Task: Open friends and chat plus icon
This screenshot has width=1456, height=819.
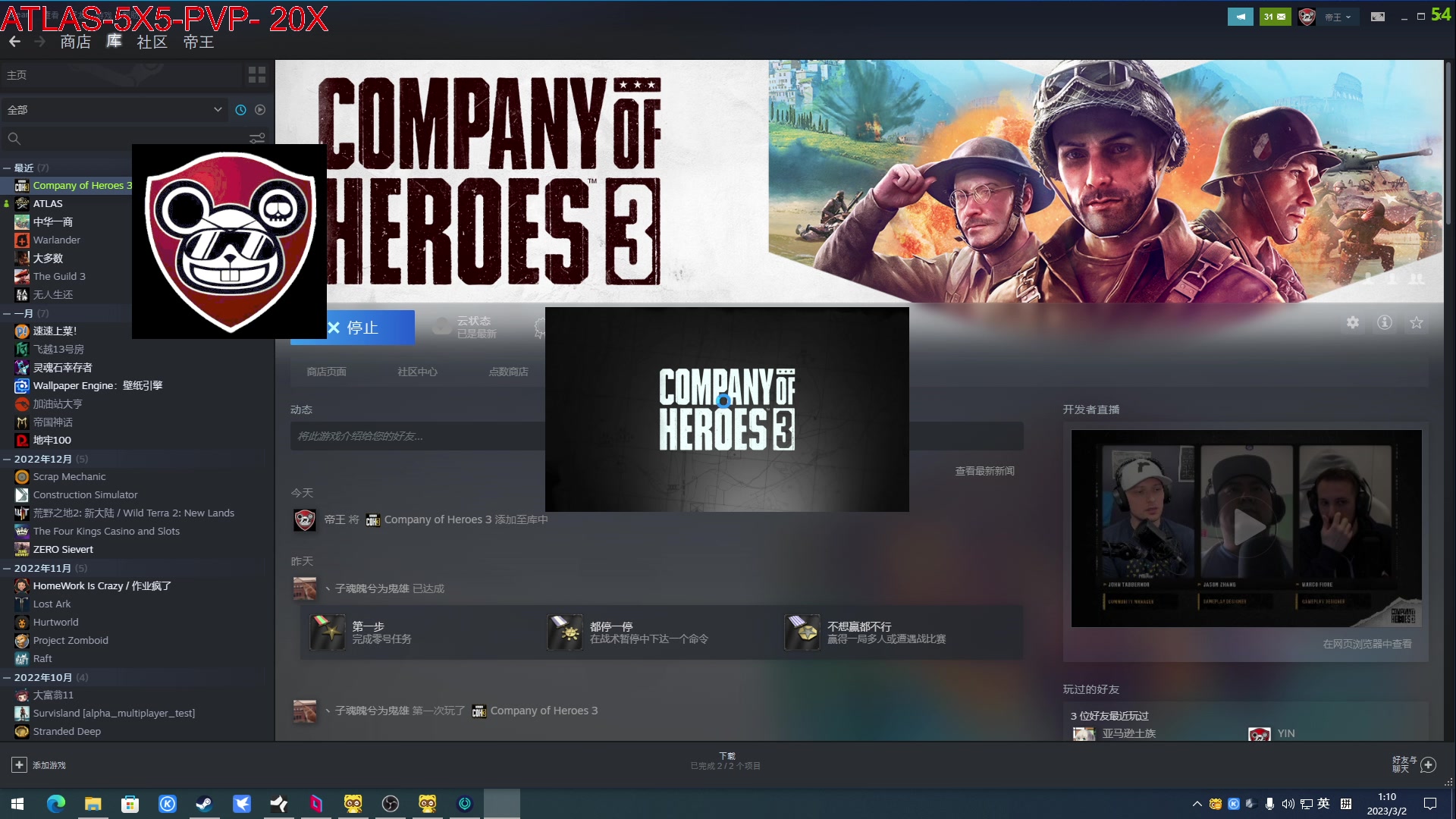Action: coord(1428,764)
